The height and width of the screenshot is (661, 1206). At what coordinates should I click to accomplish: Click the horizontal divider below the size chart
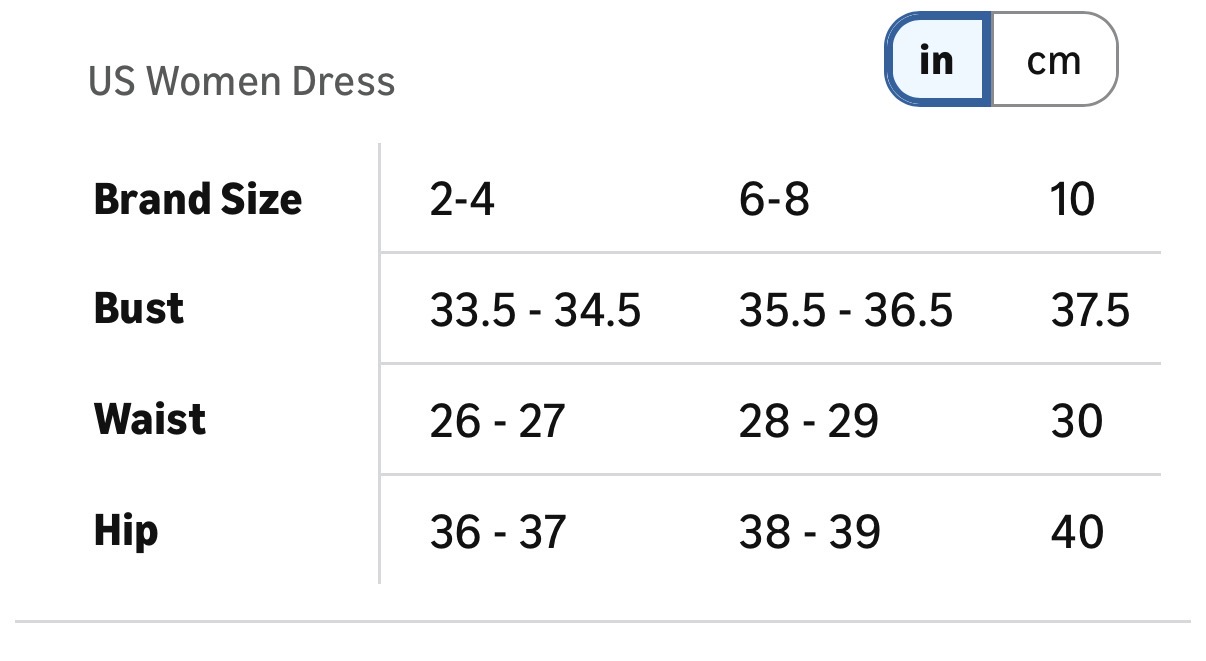click(x=603, y=622)
